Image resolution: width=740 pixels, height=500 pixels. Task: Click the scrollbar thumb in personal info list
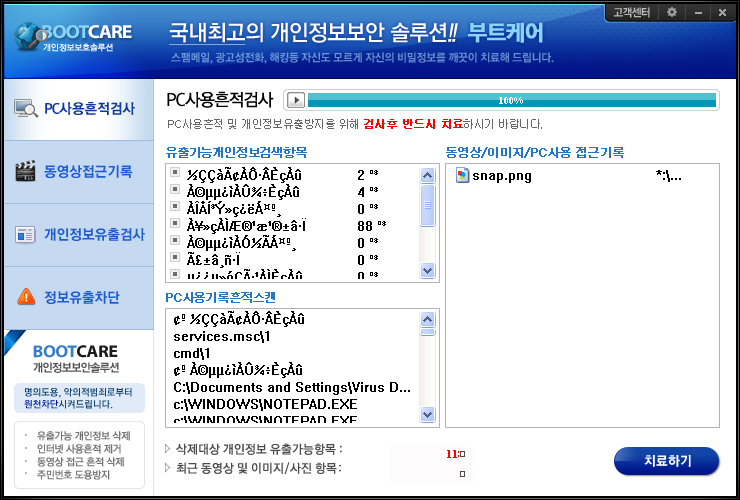click(x=428, y=205)
